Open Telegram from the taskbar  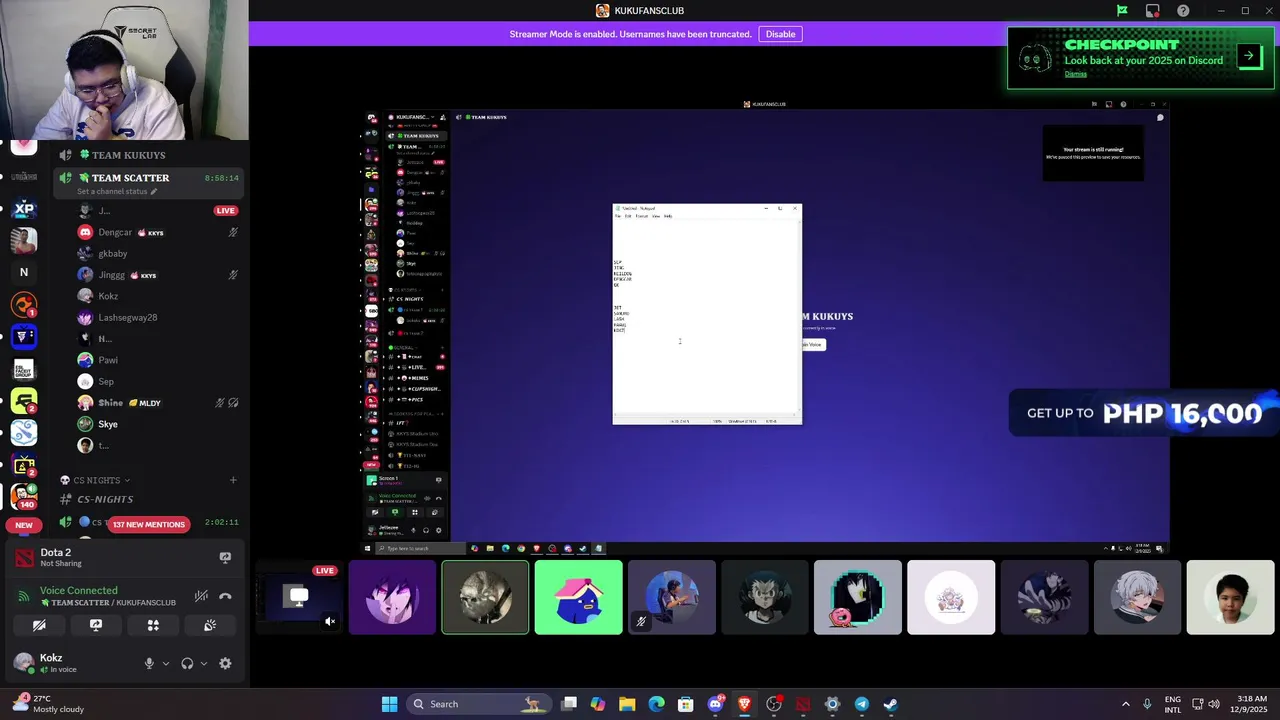click(x=861, y=704)
